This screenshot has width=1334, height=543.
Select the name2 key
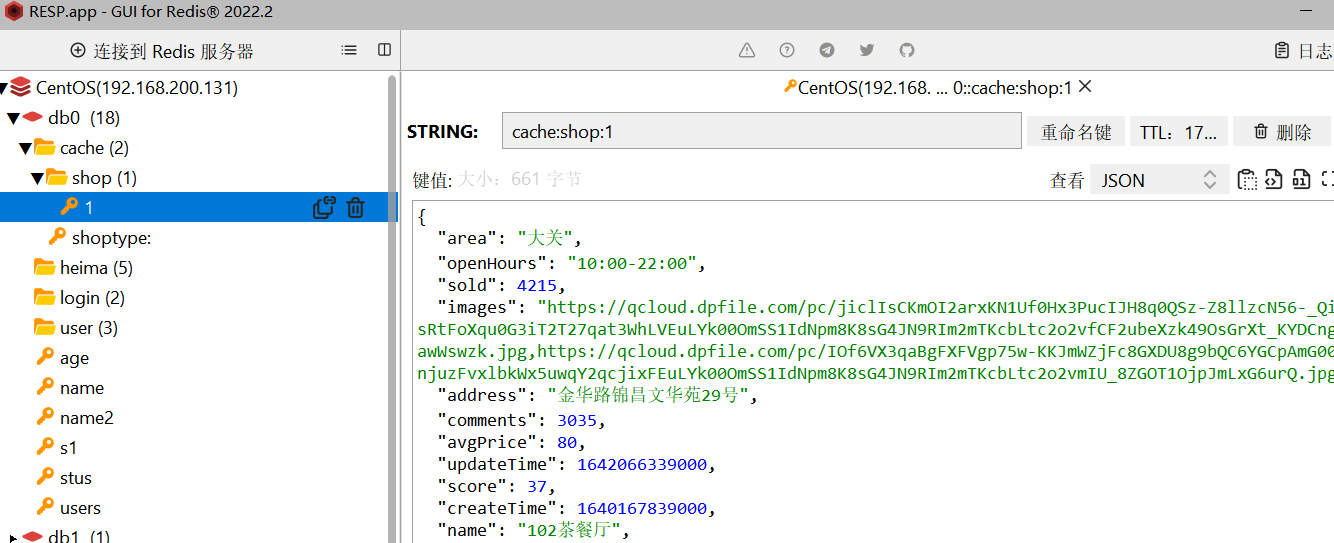click(87, 418)
